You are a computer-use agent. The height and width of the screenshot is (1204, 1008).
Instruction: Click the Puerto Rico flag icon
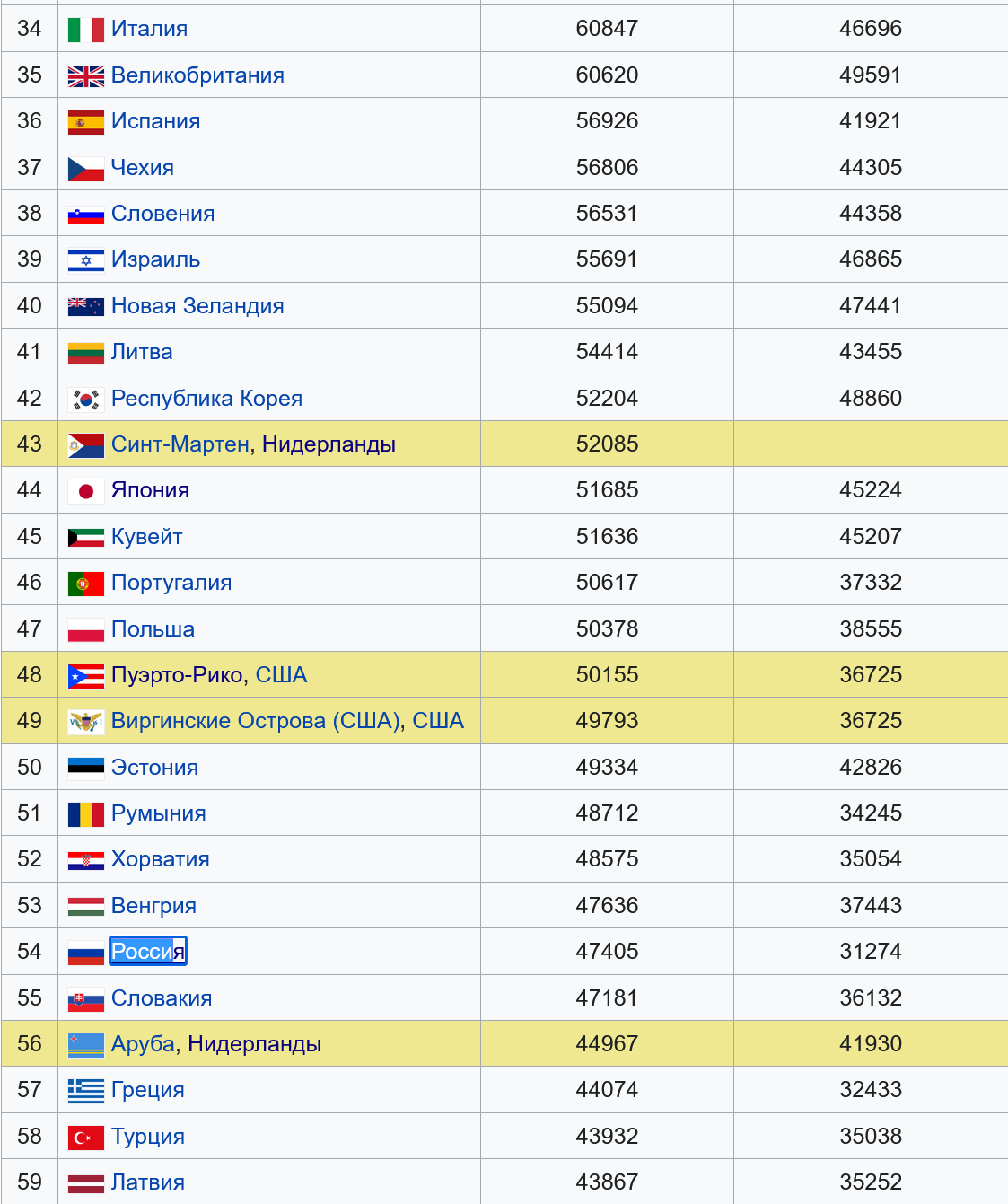[85, 676]
